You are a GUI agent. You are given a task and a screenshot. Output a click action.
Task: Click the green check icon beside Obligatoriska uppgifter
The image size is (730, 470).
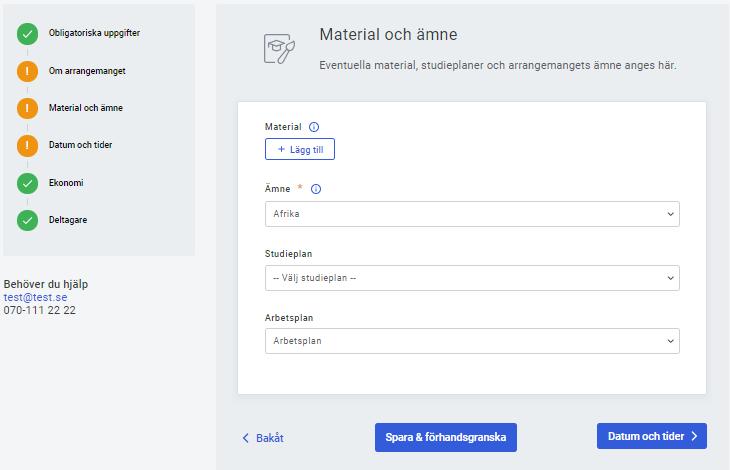(27, 34)
